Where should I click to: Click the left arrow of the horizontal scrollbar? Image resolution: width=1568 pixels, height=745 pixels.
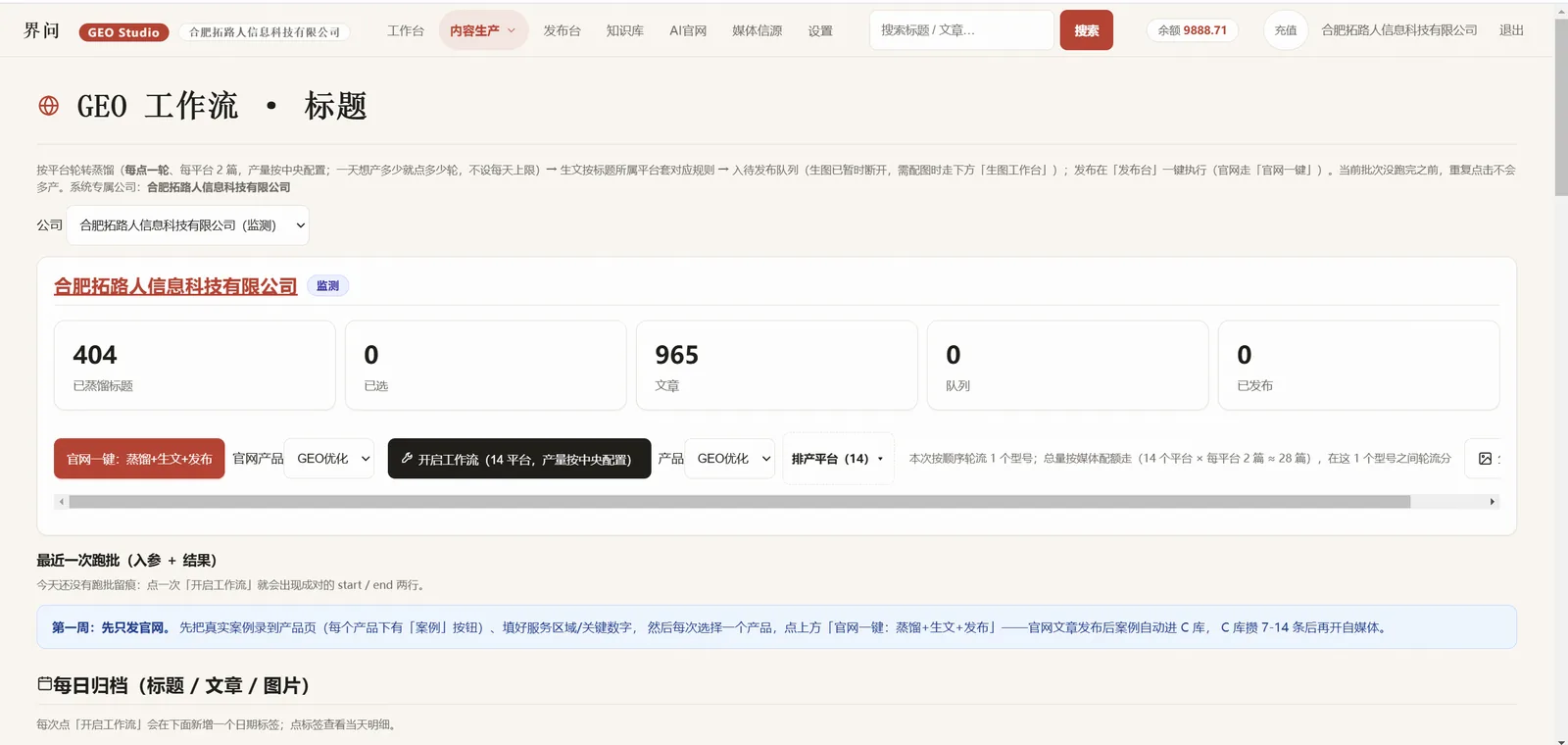click(x=62, y=502)
